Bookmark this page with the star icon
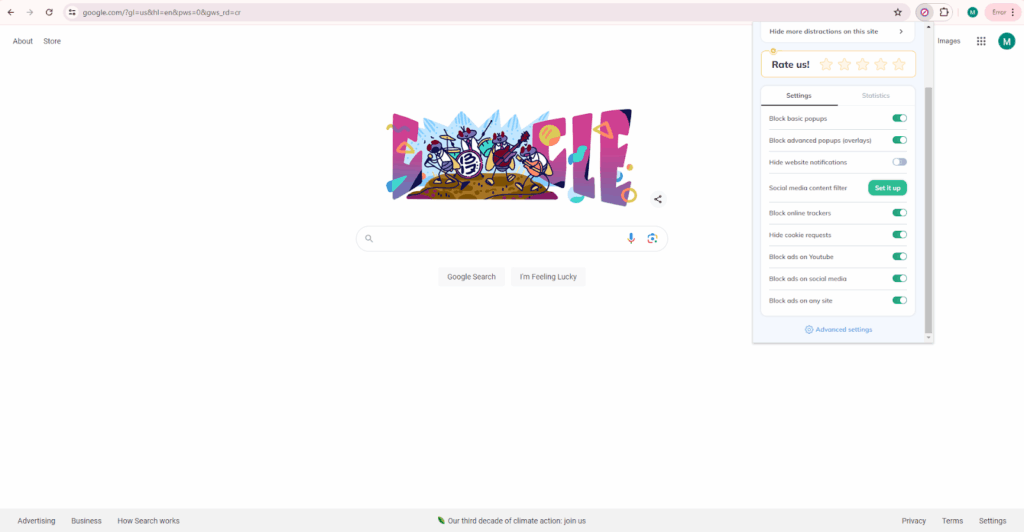Screen dimensions: 1024x532 pos(898,12)
